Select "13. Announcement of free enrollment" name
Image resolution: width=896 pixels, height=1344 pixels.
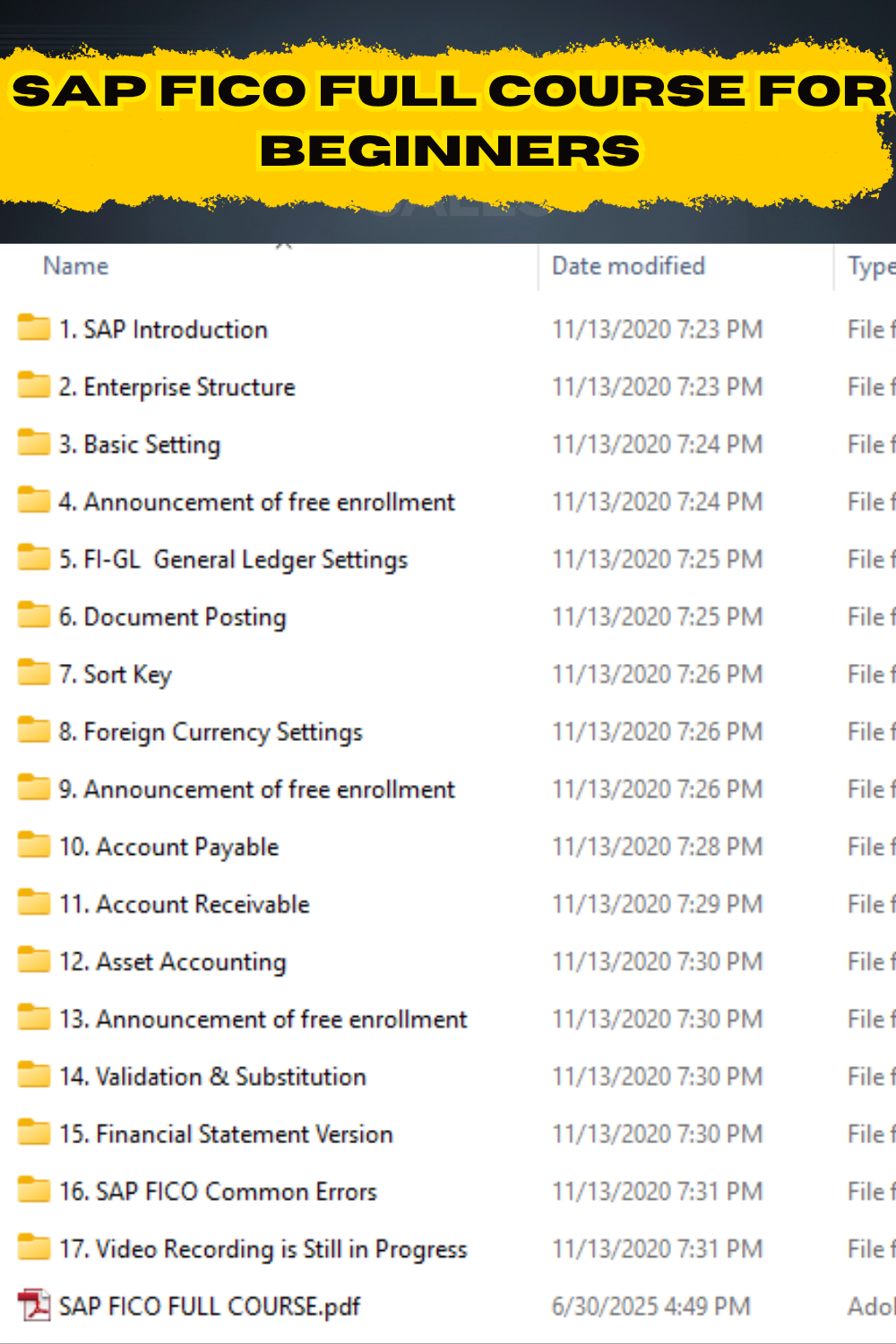[x=263, y=1020]
